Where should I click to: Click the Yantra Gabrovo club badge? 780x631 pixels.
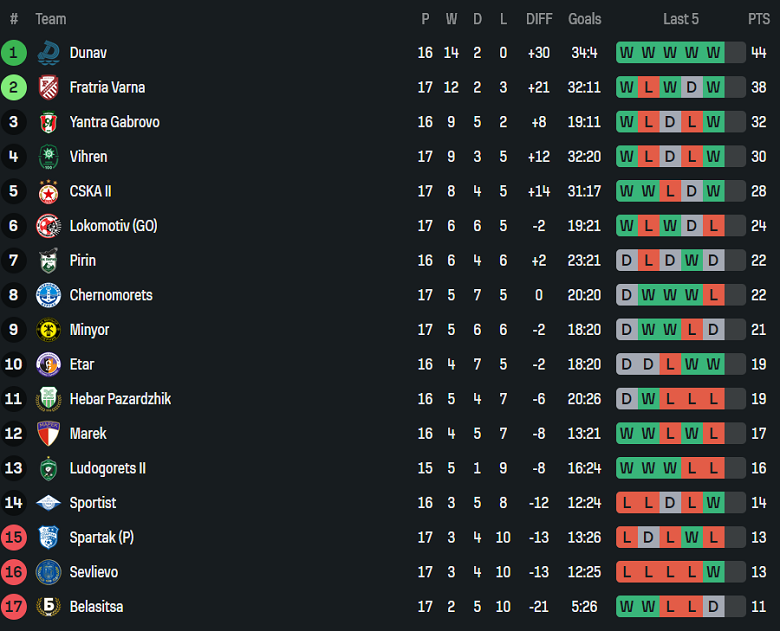48,122
